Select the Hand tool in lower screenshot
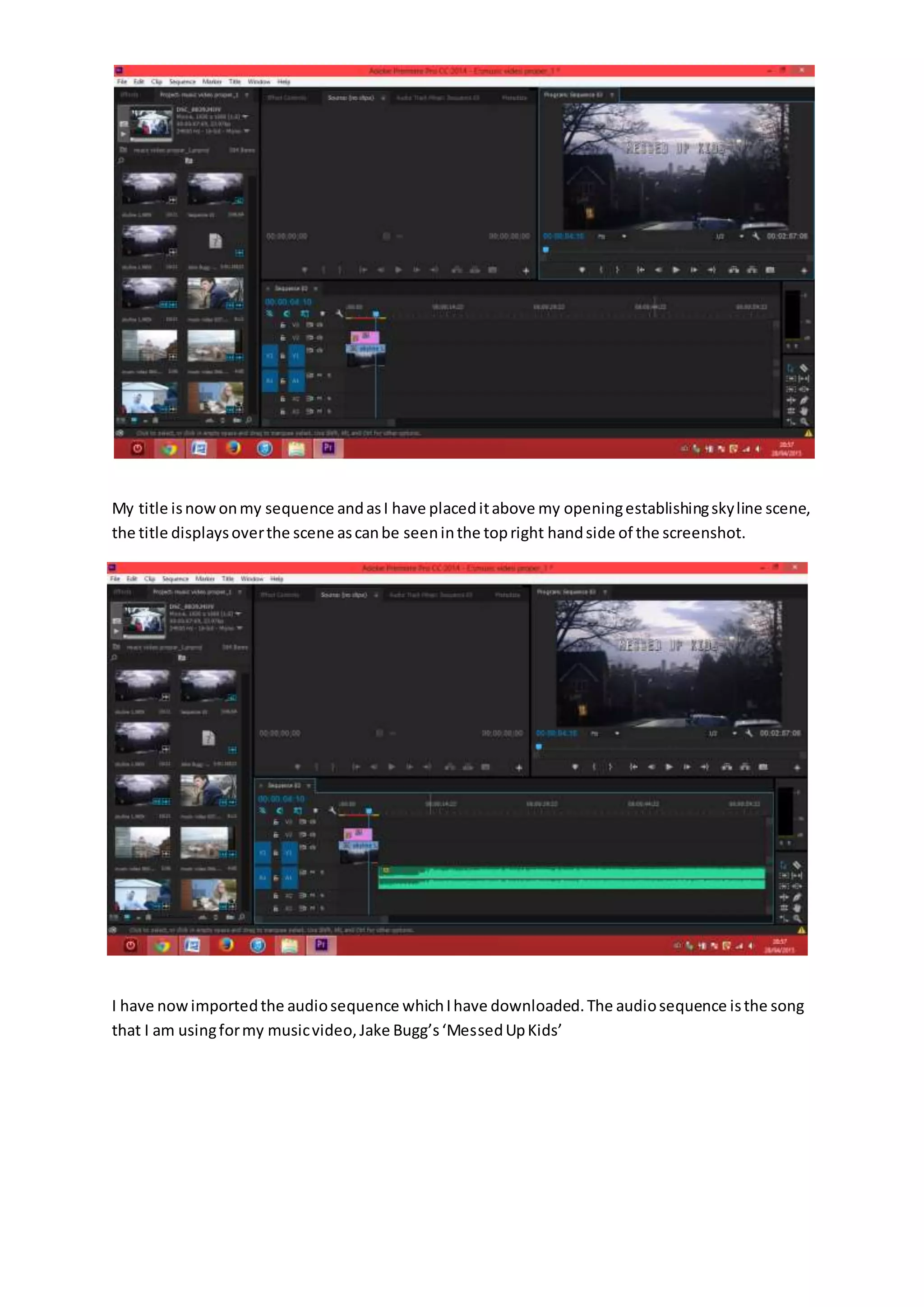Viewport: 924px width, 1307px height. (797, 908)
